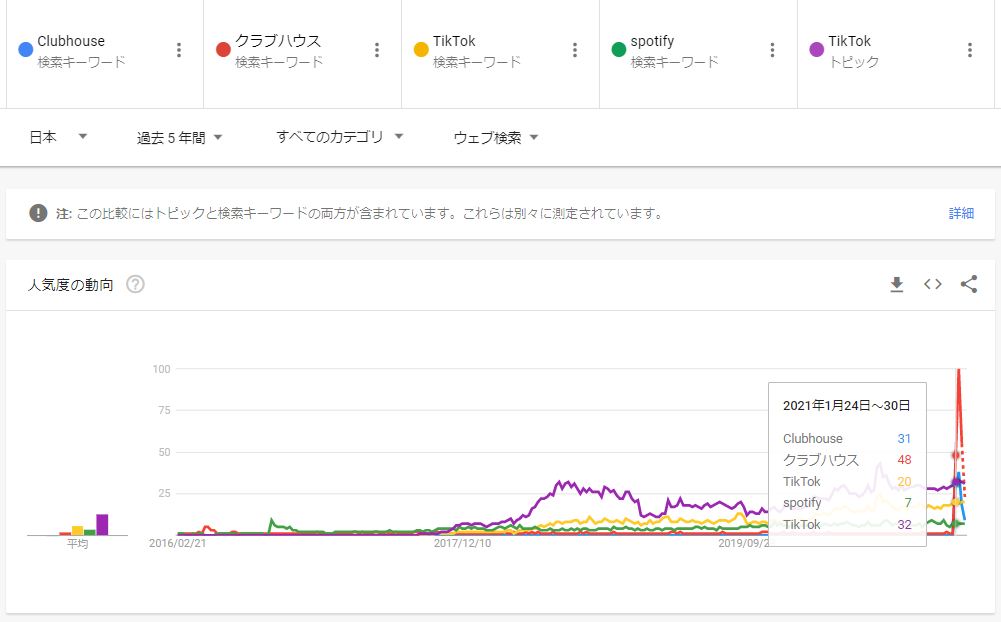Edit the クラブハウス search term

[278, 41]
